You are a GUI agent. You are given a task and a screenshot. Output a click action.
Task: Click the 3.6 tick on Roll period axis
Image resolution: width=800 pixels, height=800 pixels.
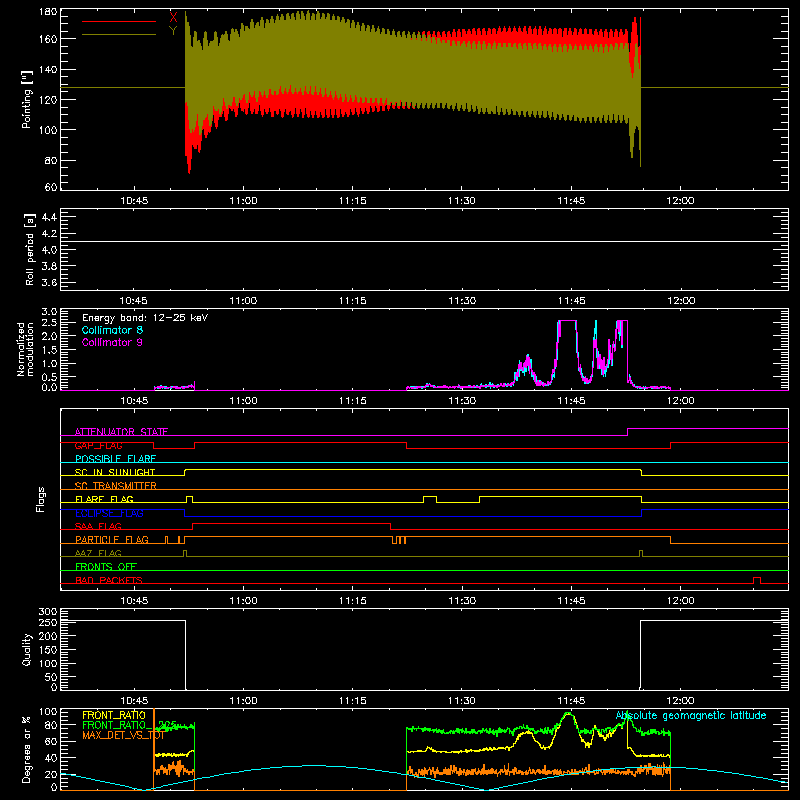point(49,283)
